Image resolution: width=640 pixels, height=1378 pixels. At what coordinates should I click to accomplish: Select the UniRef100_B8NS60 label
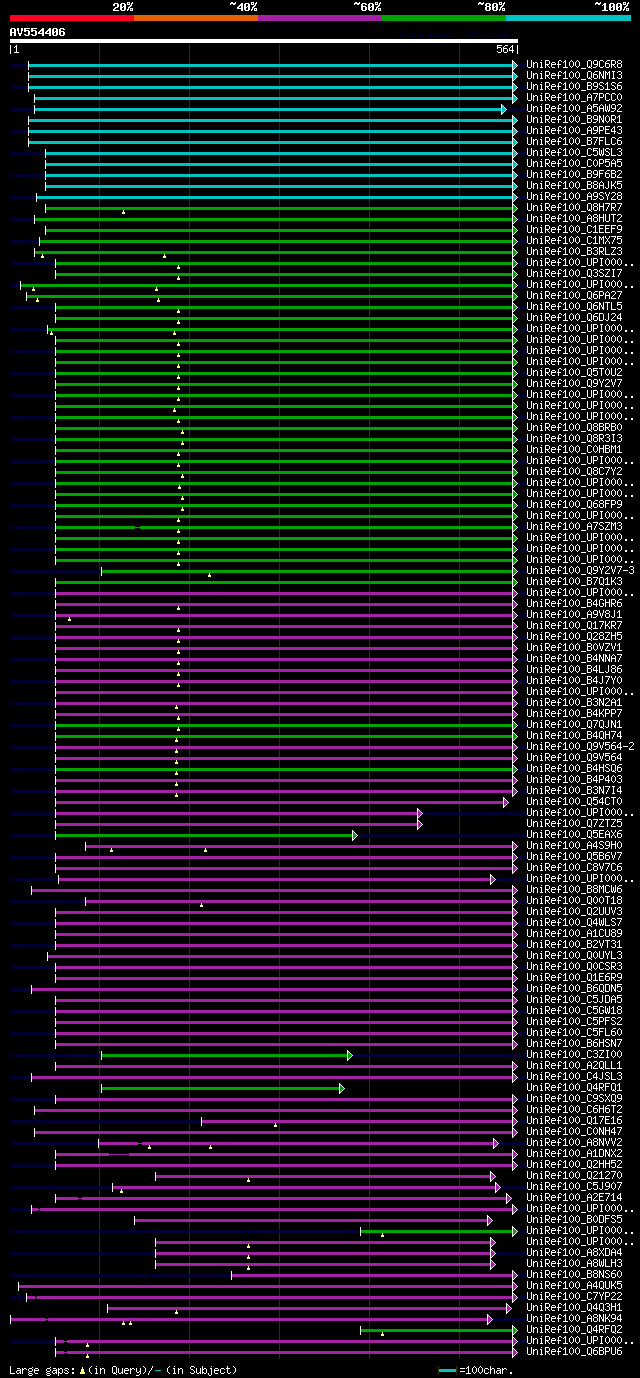pyautogui.click(x=574, y=1274)
